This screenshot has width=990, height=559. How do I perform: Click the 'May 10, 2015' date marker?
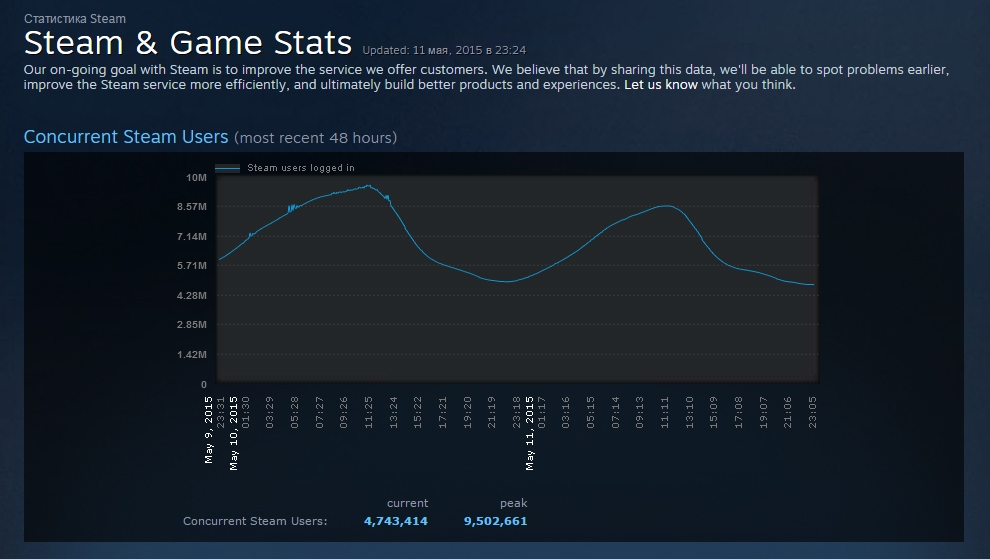(x=234, y=433)
